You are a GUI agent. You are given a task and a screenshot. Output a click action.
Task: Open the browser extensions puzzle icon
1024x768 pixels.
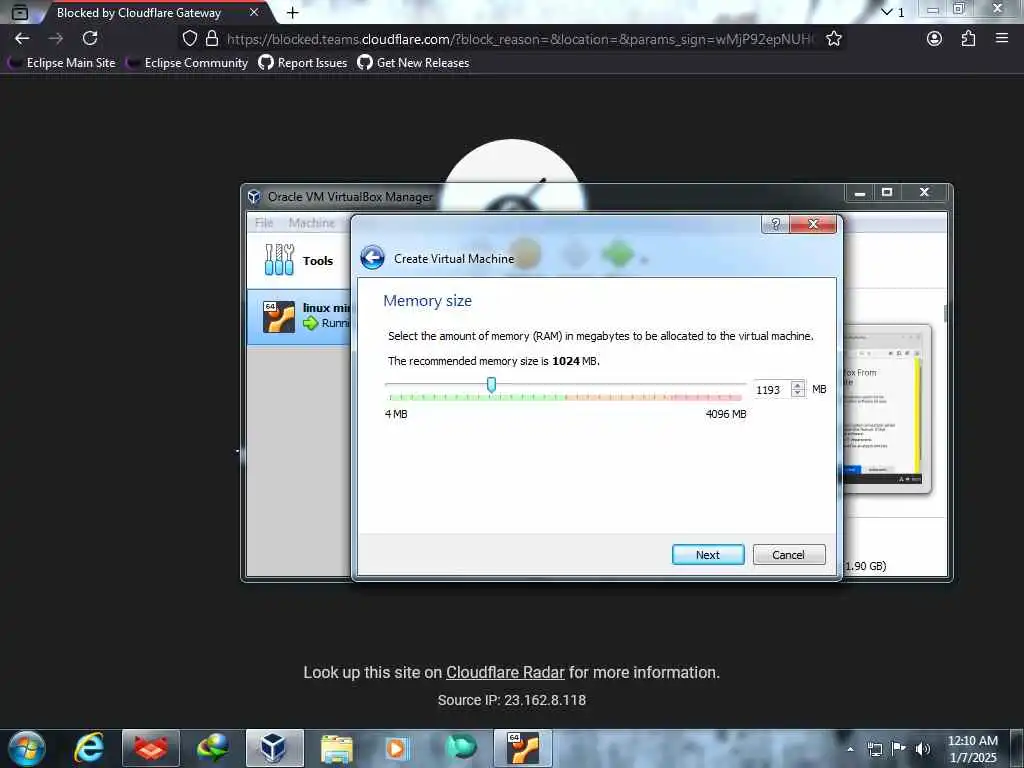(x=968, y=39)
